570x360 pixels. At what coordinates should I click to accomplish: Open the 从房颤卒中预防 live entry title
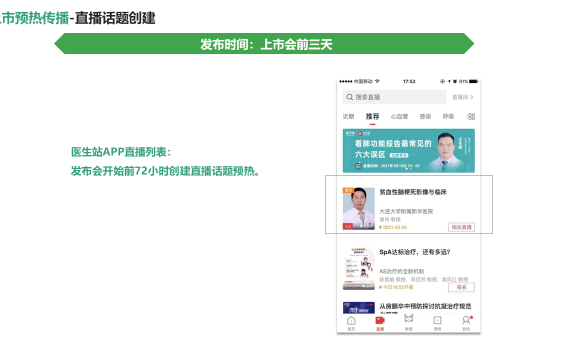425,306
